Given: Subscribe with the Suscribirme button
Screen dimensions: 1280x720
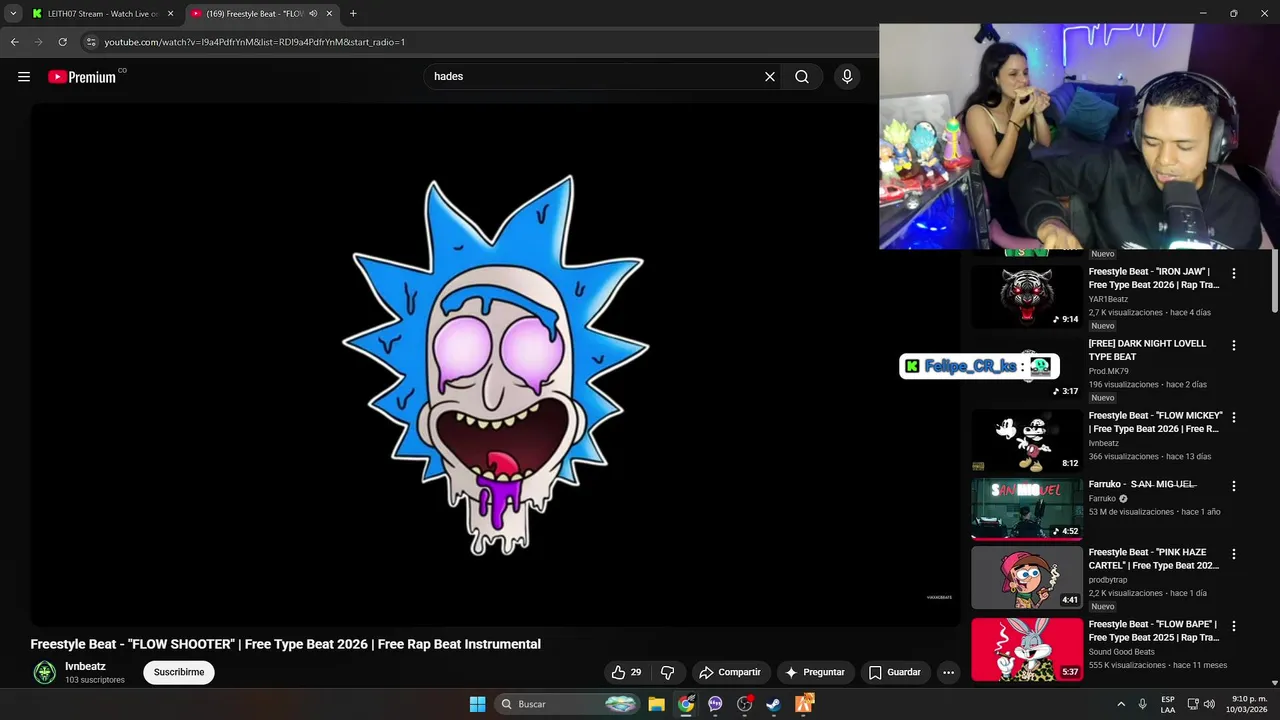Looking at the screenshot, I should [x=179, y=672].
